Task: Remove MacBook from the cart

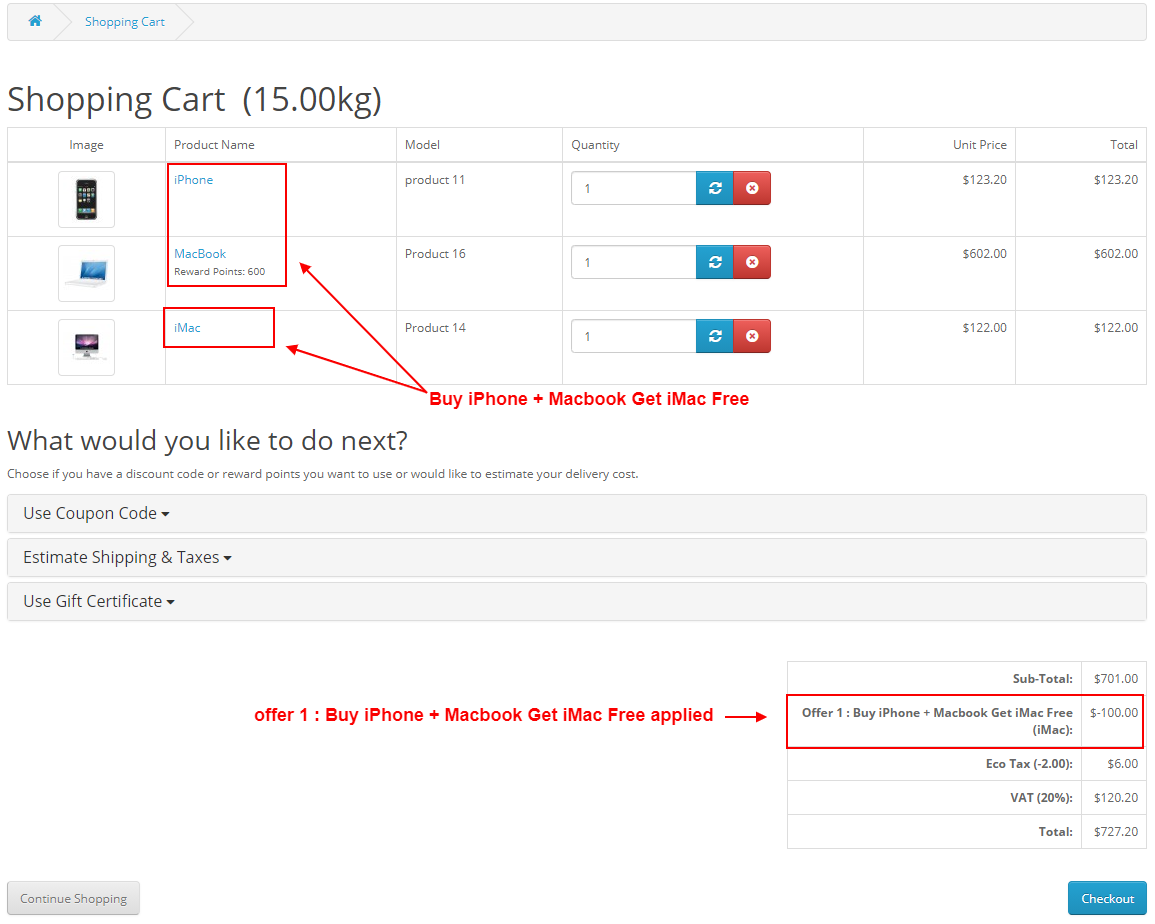Action: coord(752,262)
